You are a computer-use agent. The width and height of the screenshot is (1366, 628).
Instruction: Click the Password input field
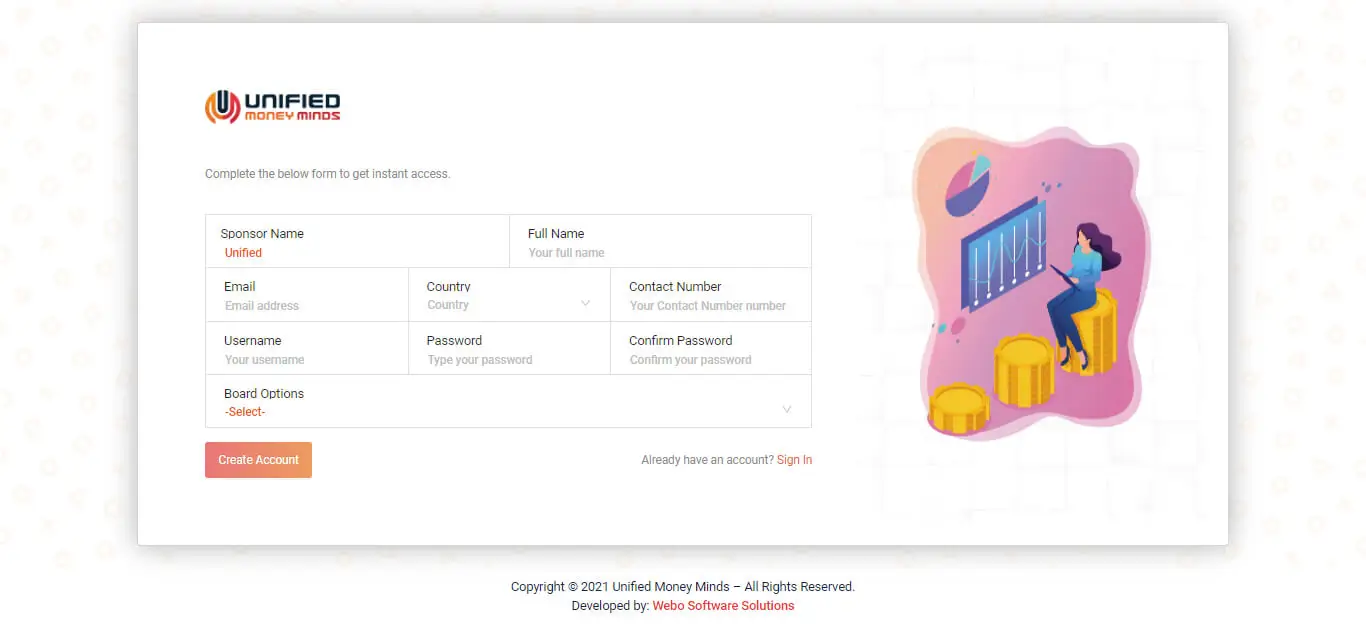(x=508, y=360)
